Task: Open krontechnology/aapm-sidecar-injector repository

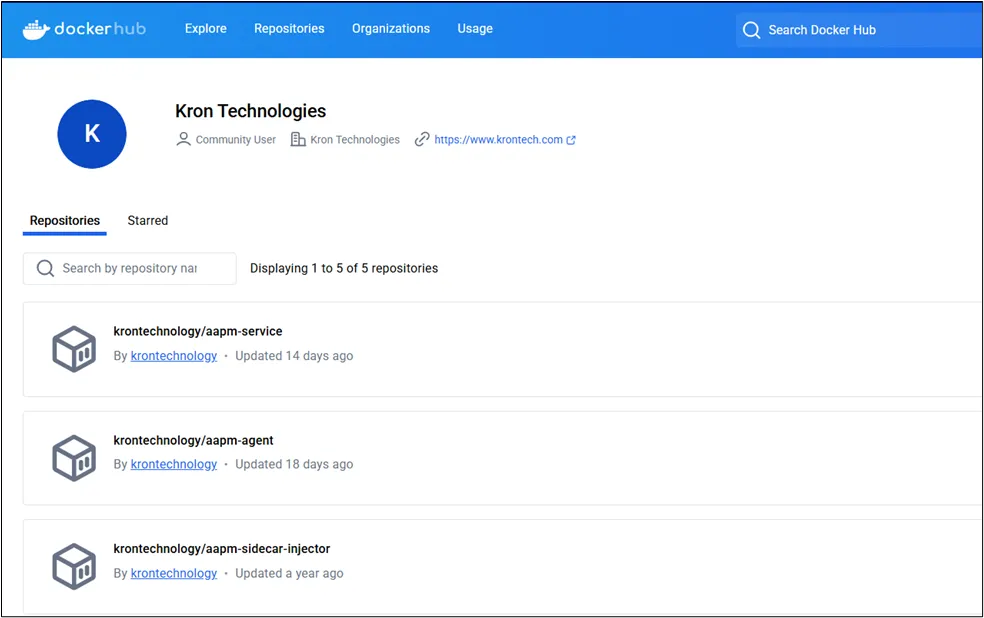Action: (222, 549)
